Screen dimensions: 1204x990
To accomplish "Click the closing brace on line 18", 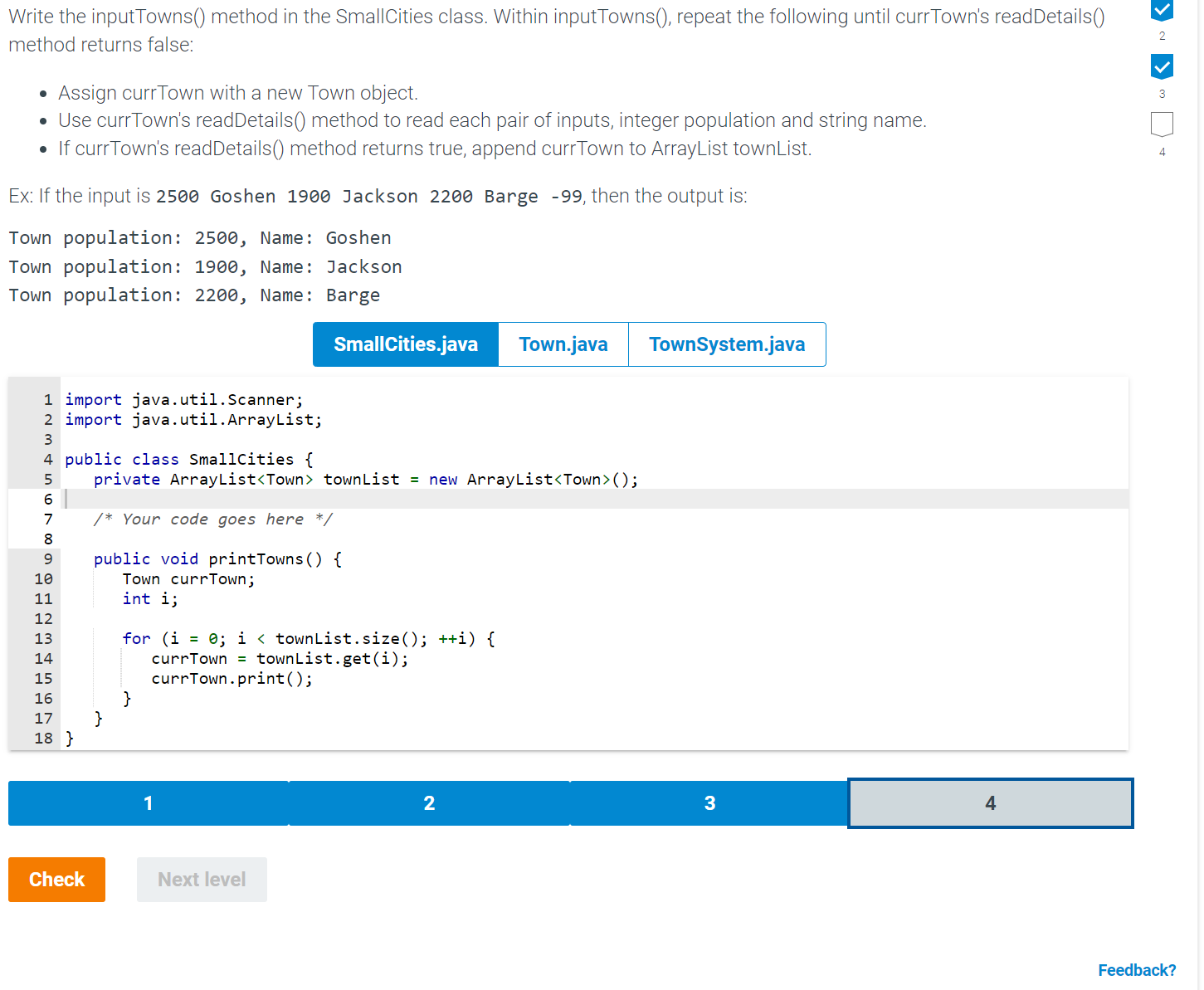I will tap(70, 738).
